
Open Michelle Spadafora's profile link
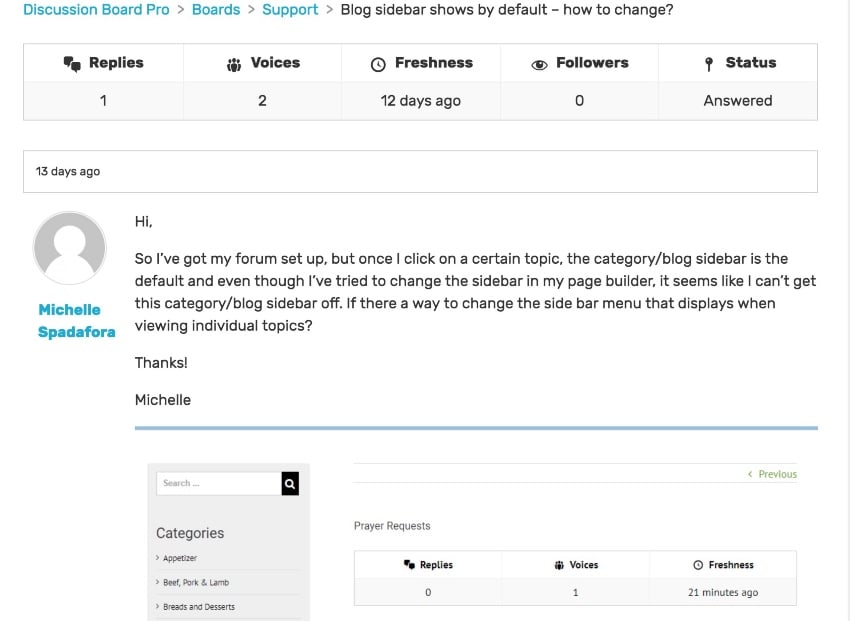76,321
